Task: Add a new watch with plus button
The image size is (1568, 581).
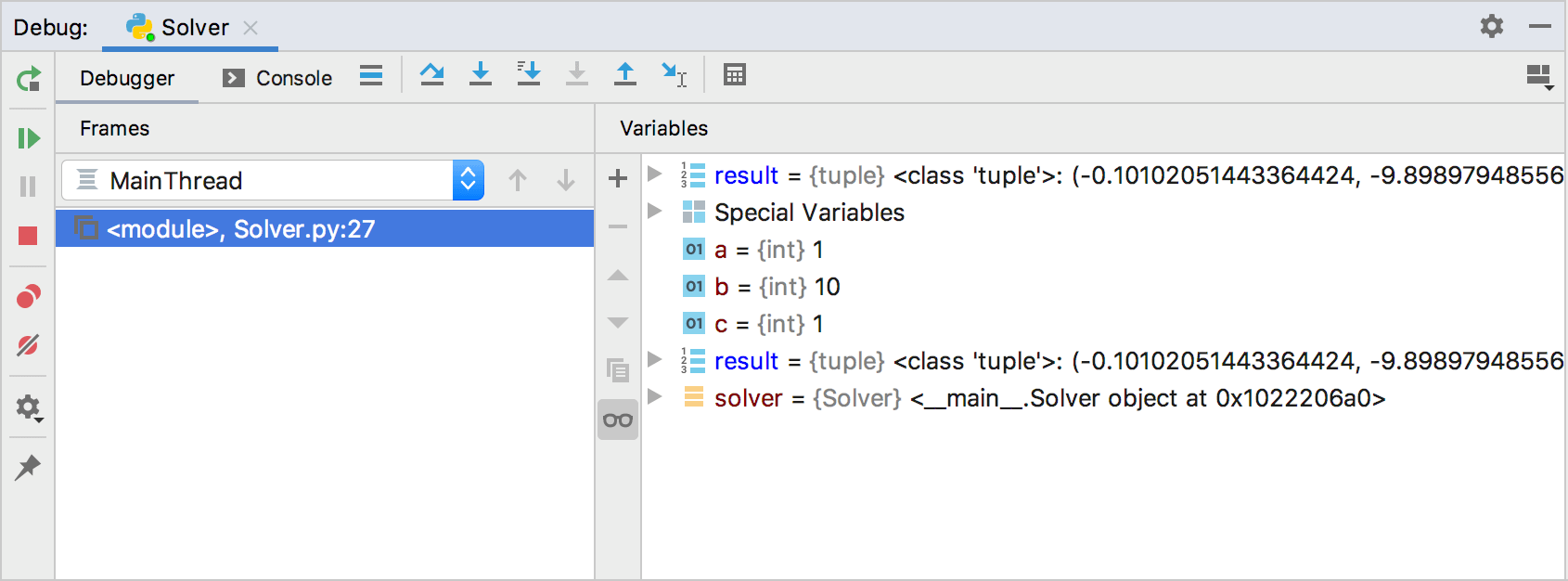Action: (618, 178)
